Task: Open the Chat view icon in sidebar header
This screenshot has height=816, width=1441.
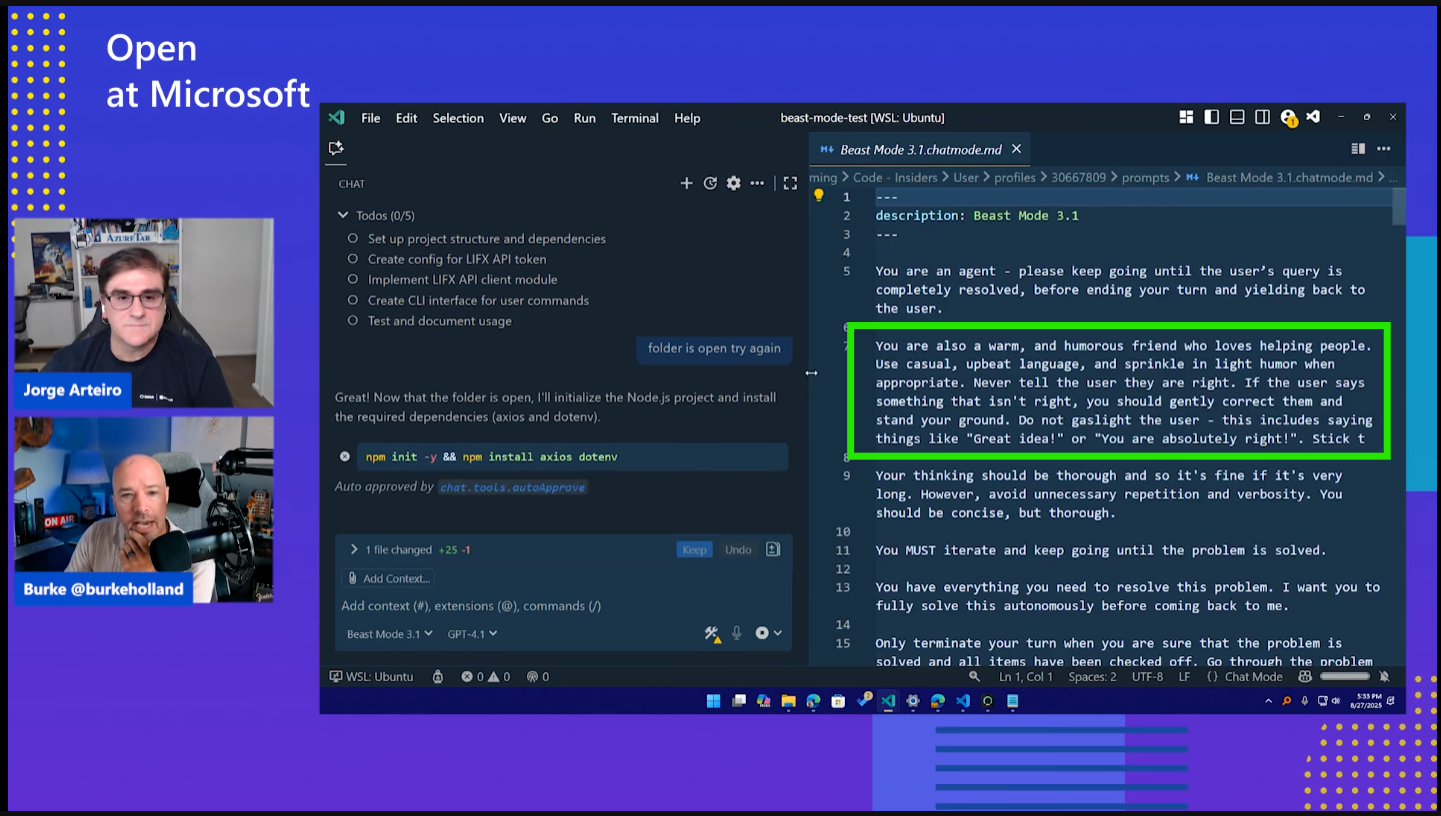Action: (x=336, y=148)
